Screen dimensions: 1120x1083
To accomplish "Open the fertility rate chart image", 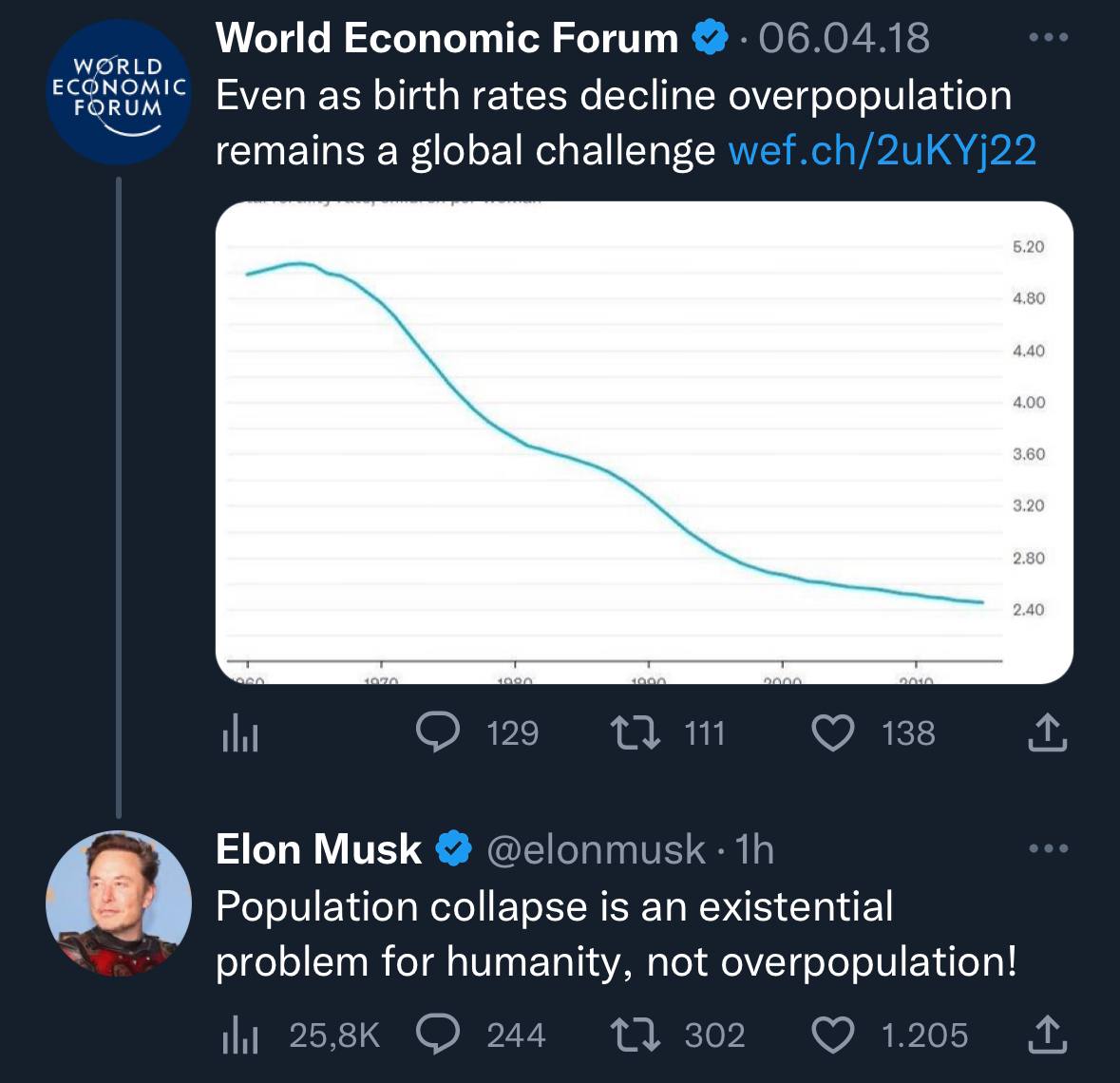I will 644,442.
